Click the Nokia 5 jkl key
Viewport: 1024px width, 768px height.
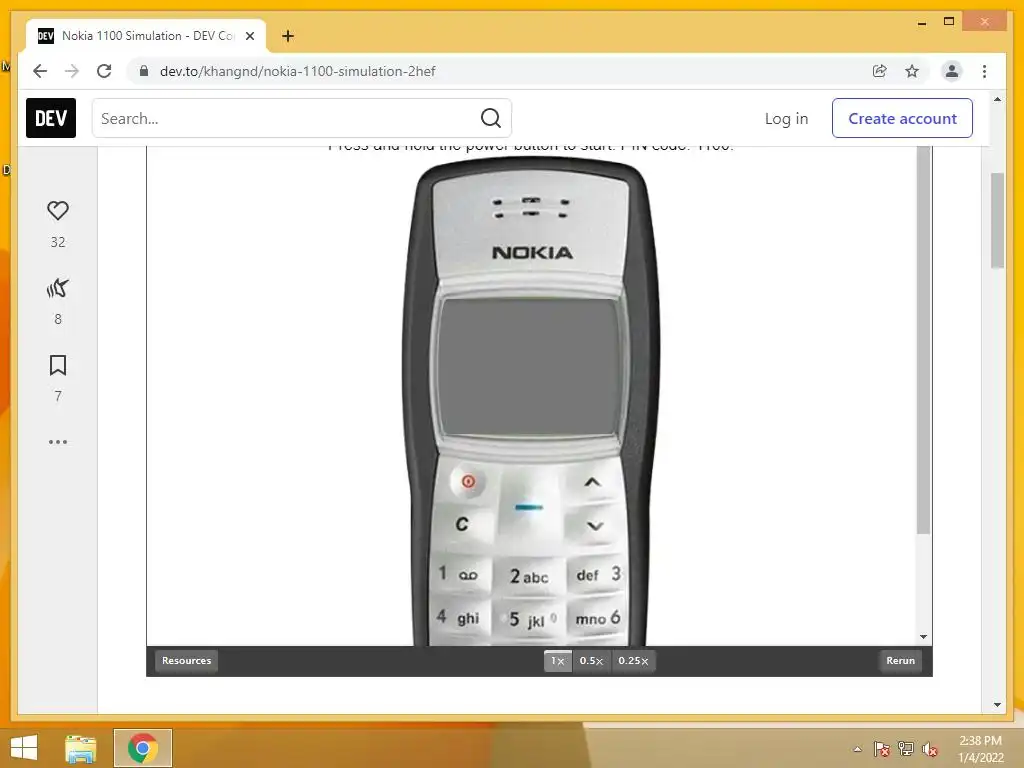pos(530,619)
